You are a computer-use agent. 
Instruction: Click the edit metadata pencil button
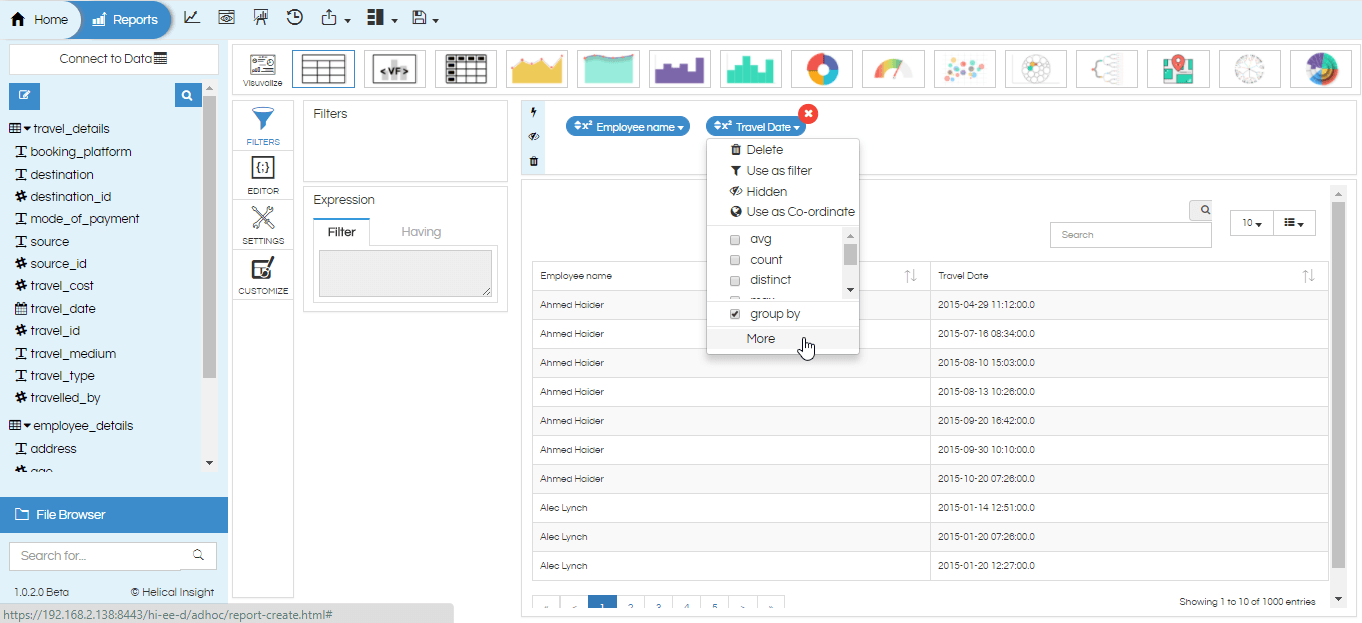pos(24,96)
